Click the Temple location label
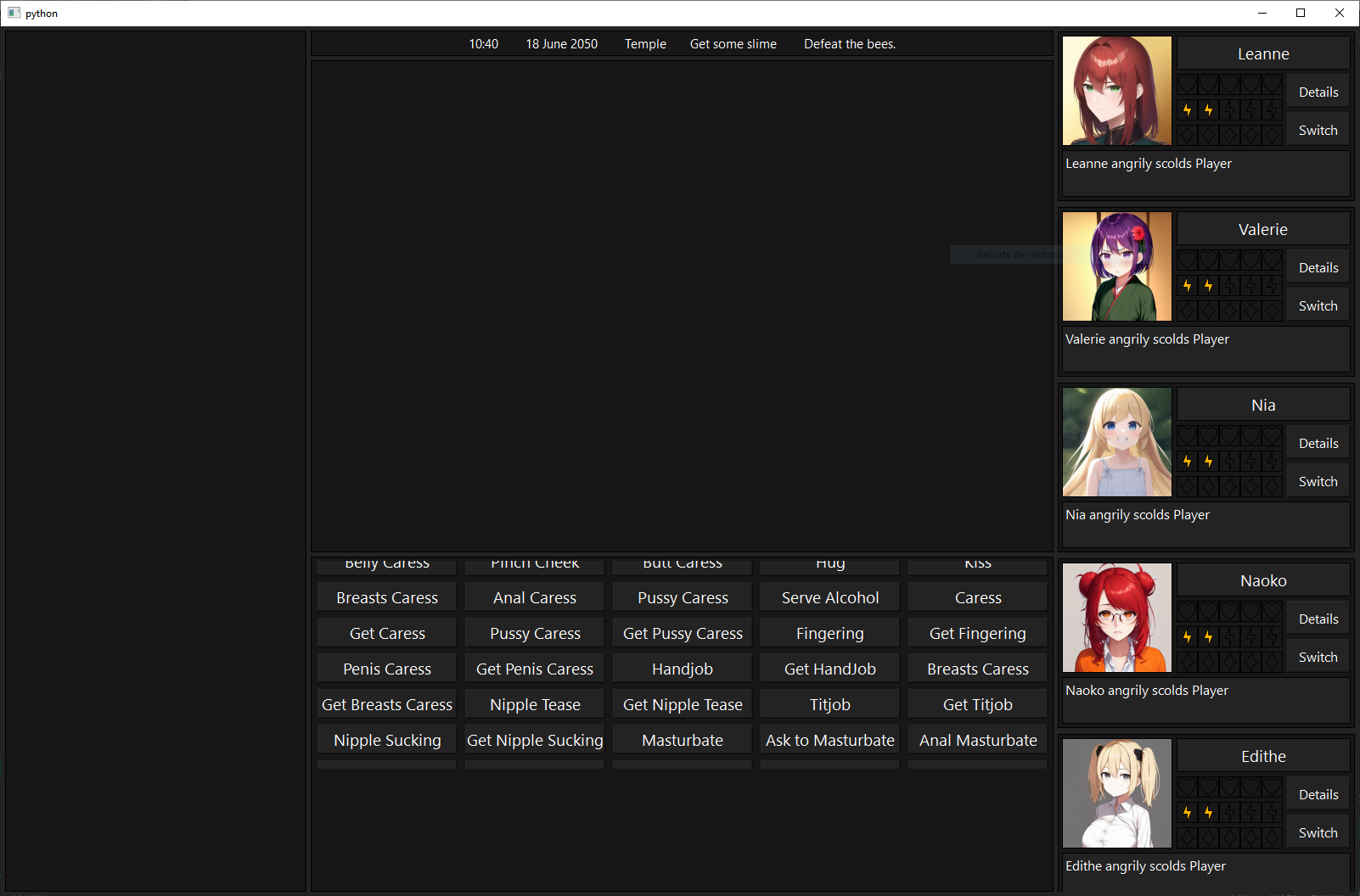The height and width of the screenshot is (896, 1360). coord(645,44)
